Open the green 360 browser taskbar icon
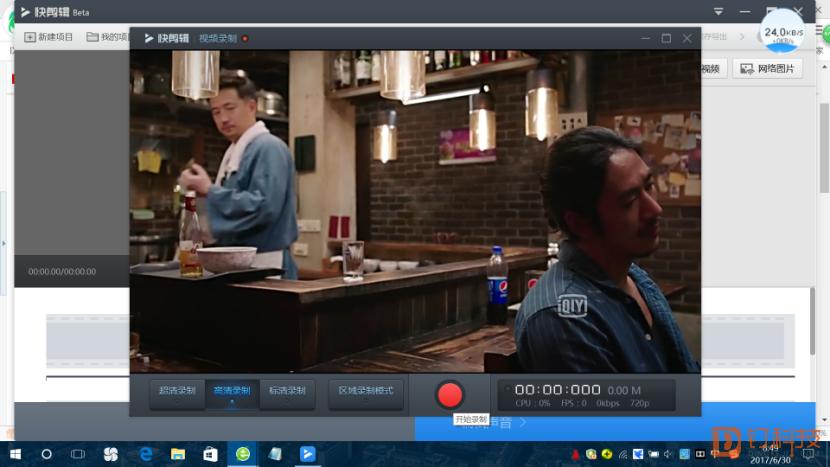Viewport: 830px width, 467px height. coord(242,454)
